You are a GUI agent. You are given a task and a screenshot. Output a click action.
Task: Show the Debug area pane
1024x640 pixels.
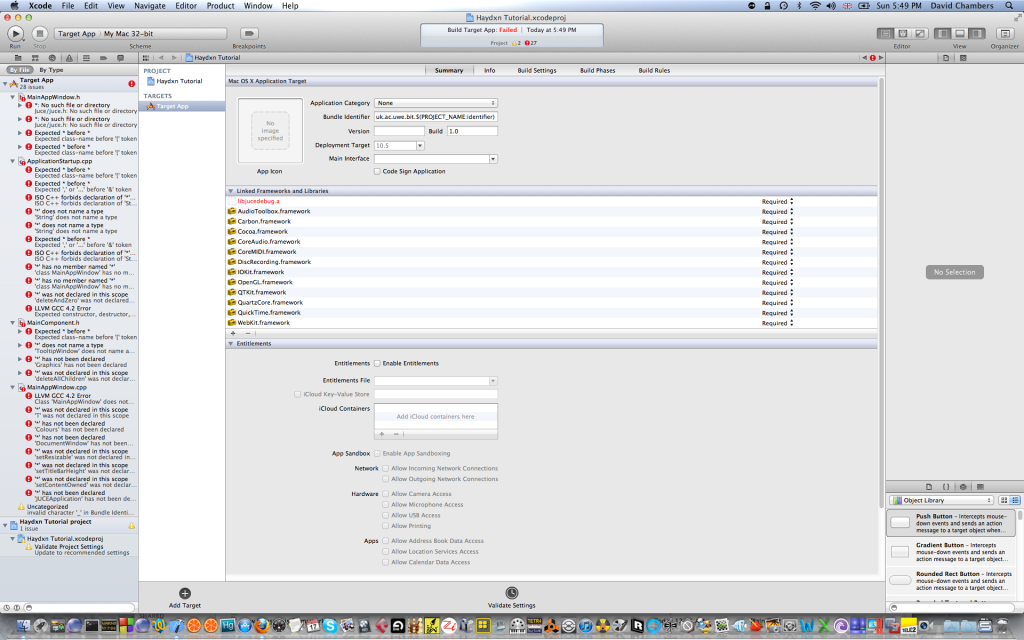point(960,33)
